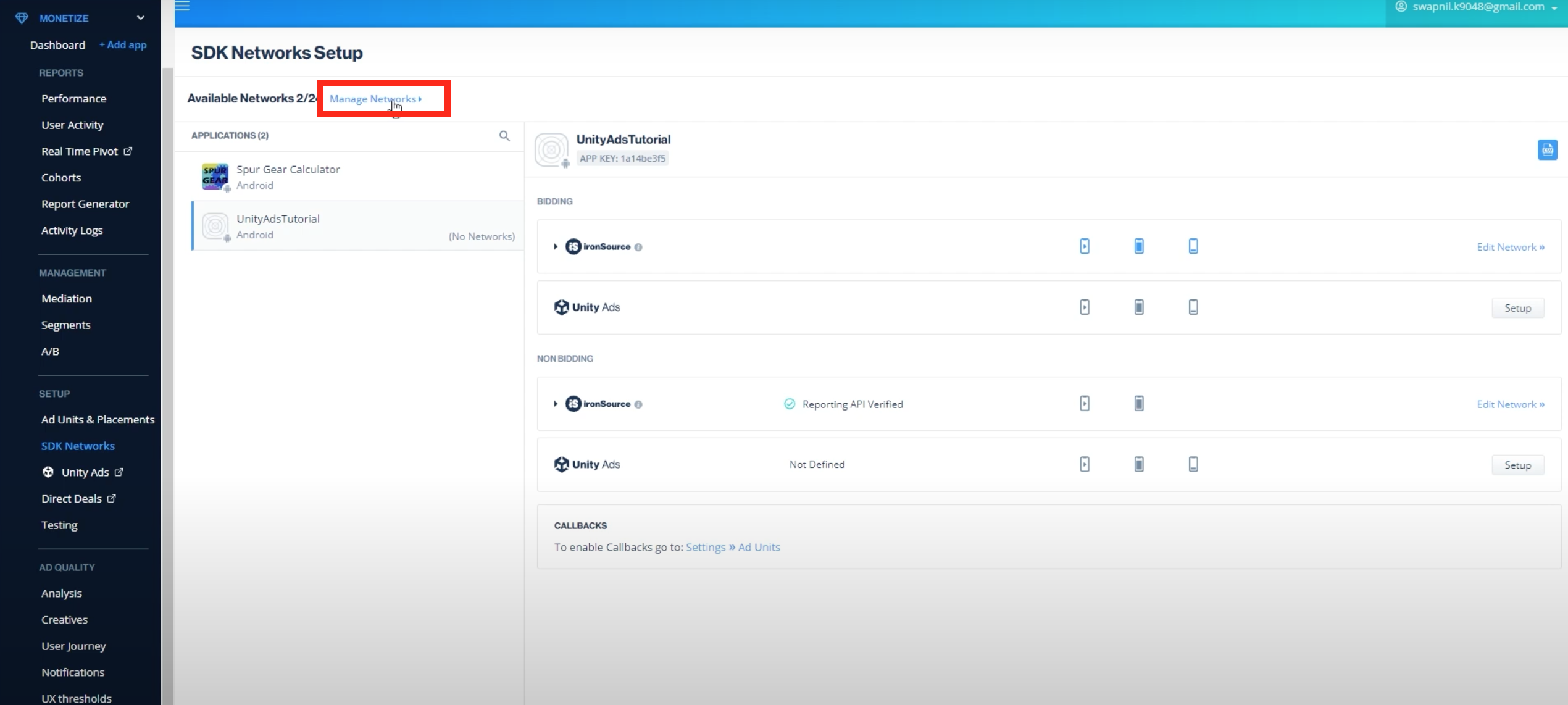Click rewarded video icon for non-bidding ironSource
Viewport: 1568px width, 705px height.
click(1085, 404)
